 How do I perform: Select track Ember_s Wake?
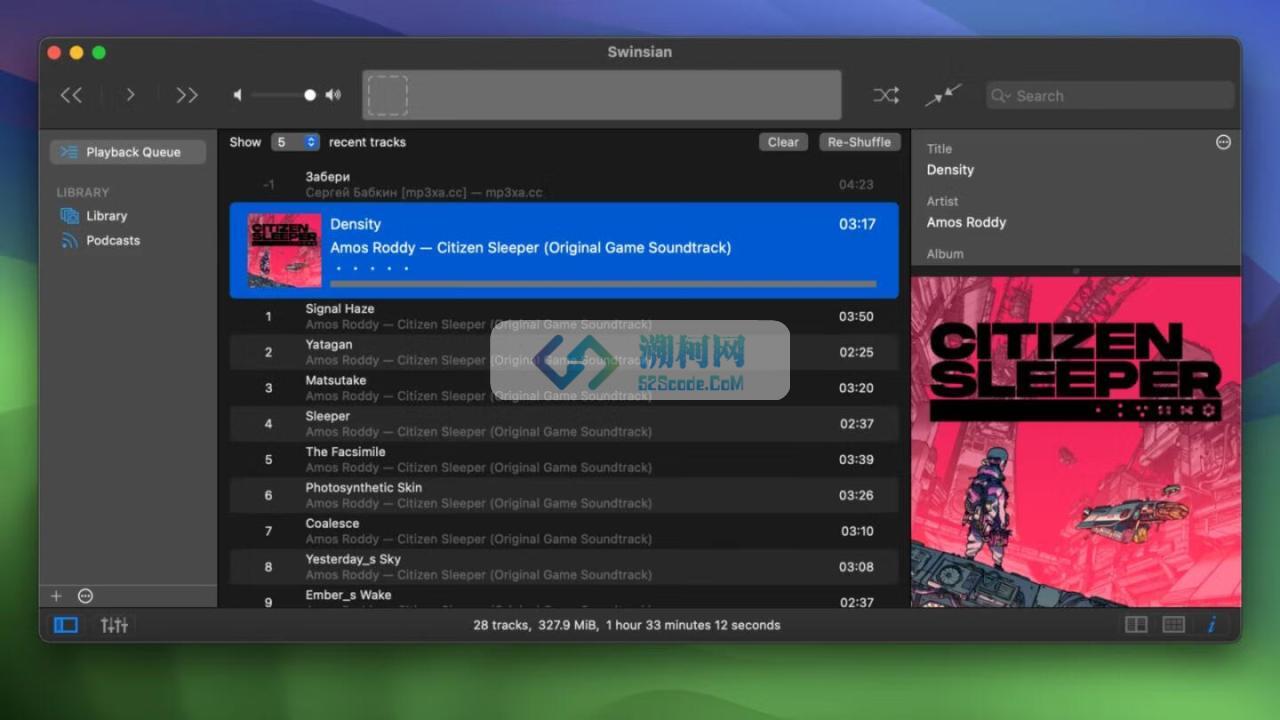[564, 597]
